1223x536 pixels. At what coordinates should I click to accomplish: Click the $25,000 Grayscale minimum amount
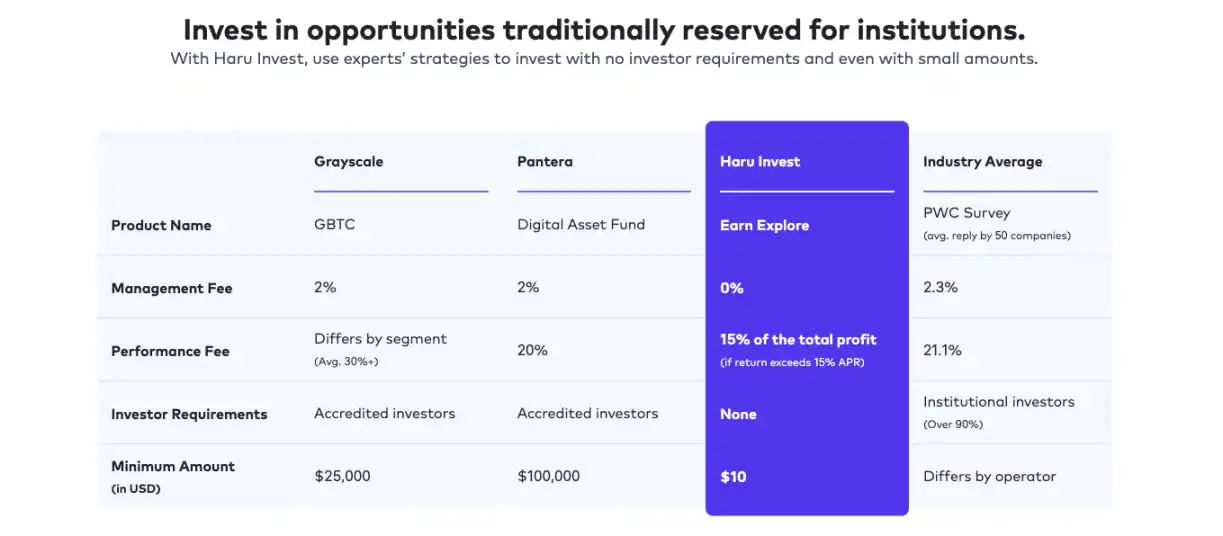point(342,477)
